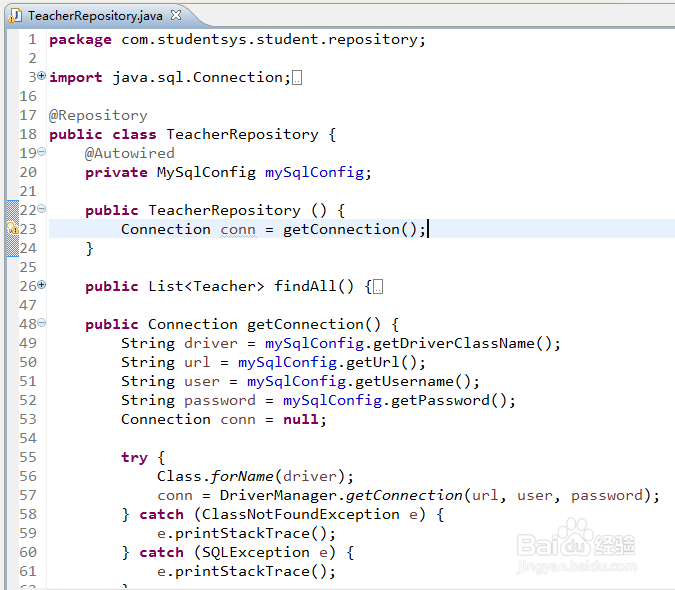Collapse the getConnection method at line 48
Viewport: 675px width, 590px height.
coord(41,322)
